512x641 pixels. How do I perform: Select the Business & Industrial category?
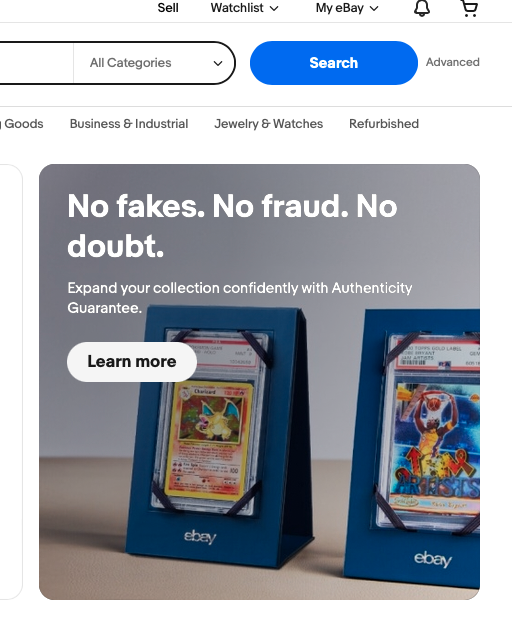129,124
